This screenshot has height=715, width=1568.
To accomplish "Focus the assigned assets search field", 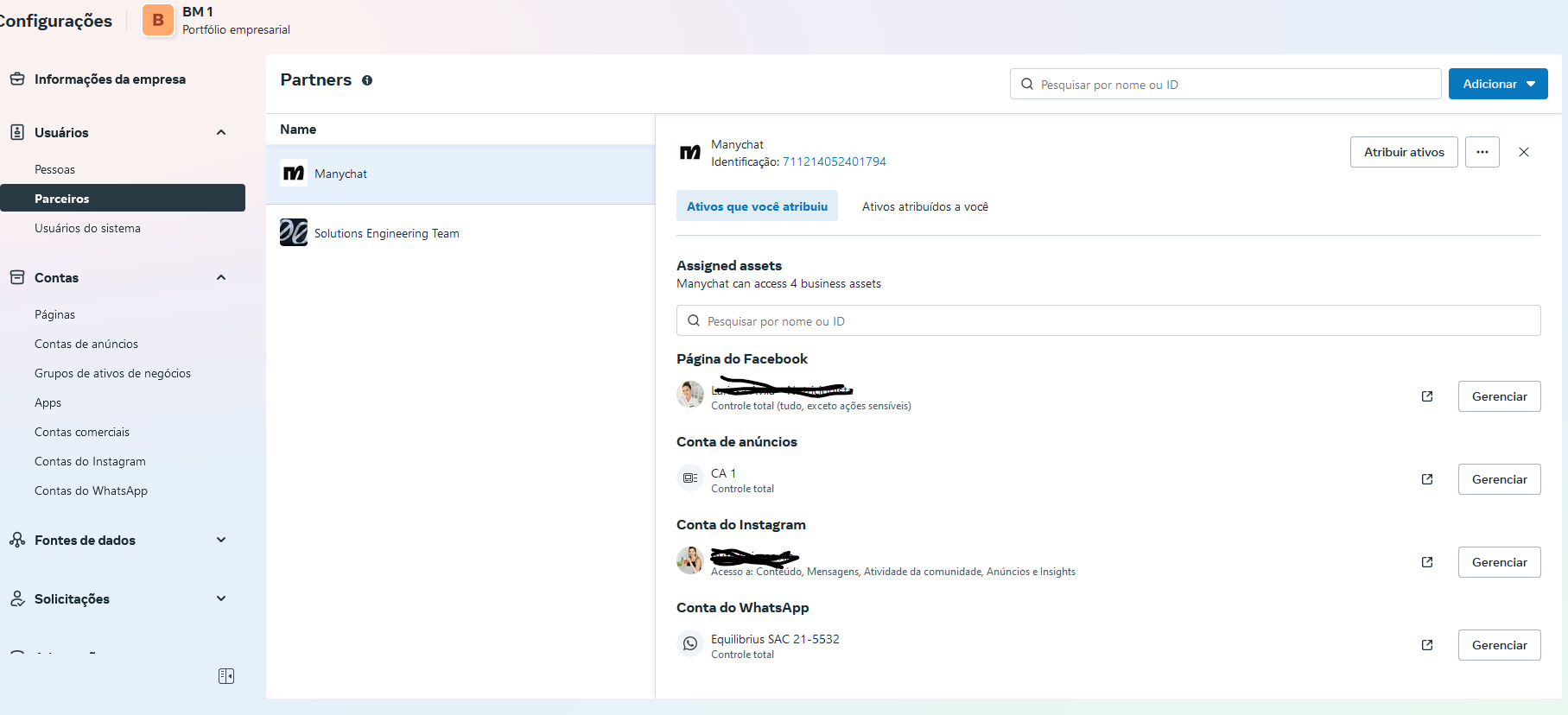I will click(1108, 320).
